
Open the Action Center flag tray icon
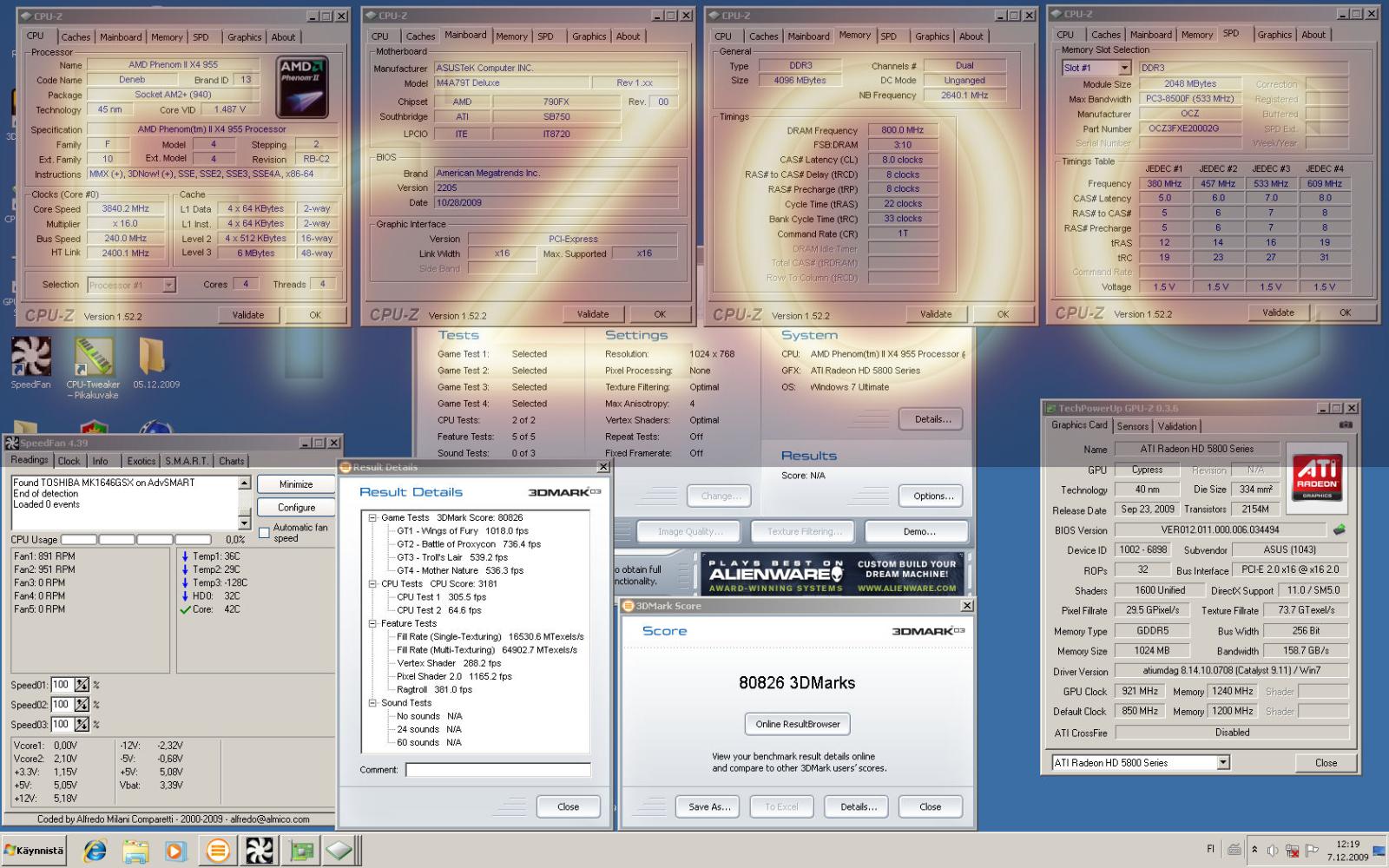coord(1312,851)
